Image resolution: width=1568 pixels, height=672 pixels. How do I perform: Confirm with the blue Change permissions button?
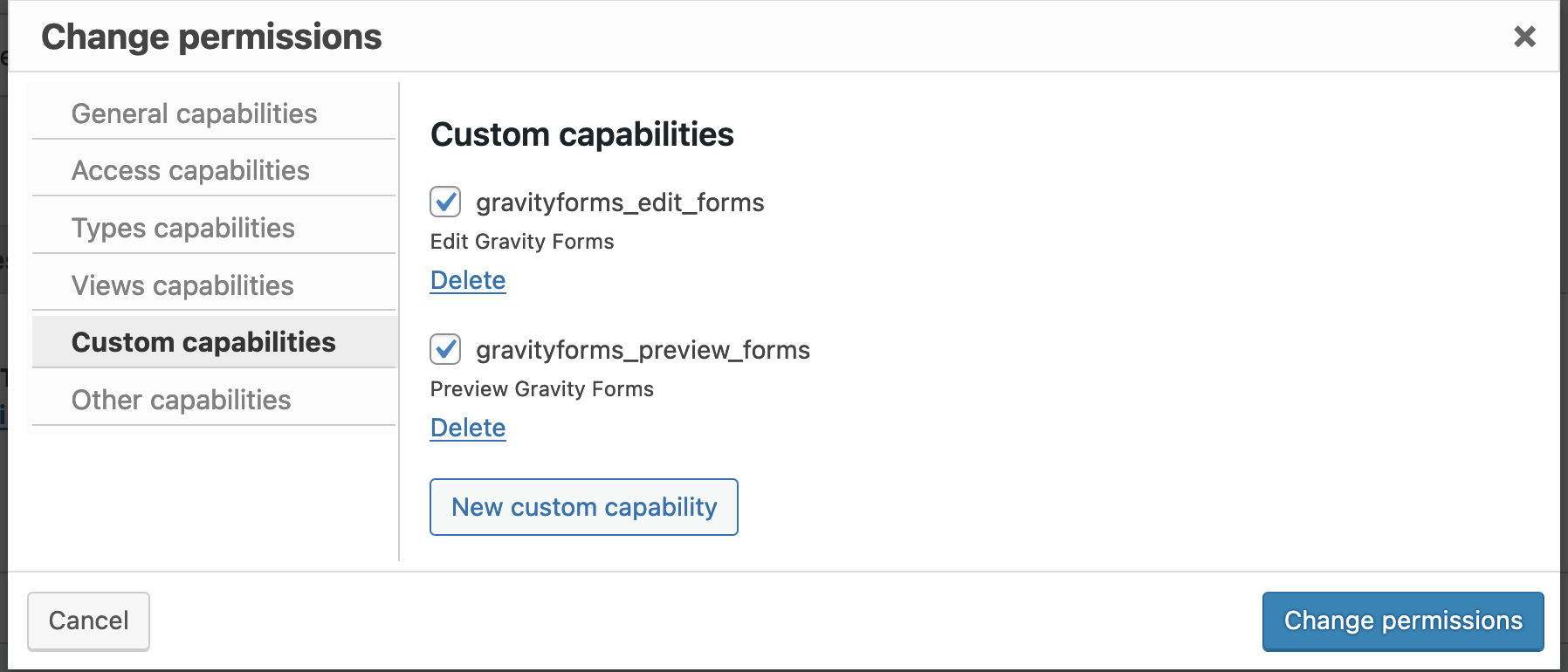click(1403, 621)
